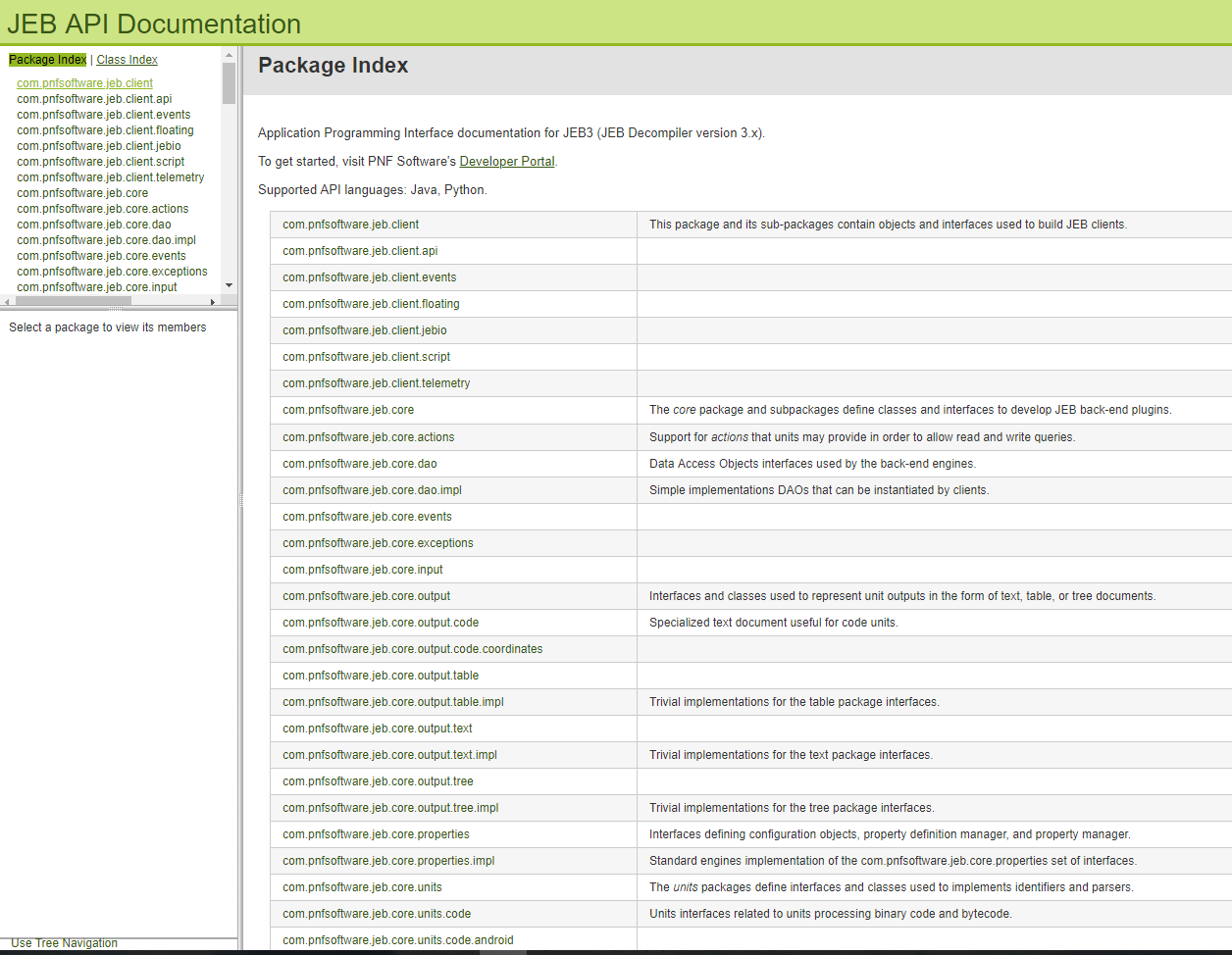Select com.pnfsoftware.jeb.client in the sidebar list
Screen dimensions: 1232x955
click(84, 83)
